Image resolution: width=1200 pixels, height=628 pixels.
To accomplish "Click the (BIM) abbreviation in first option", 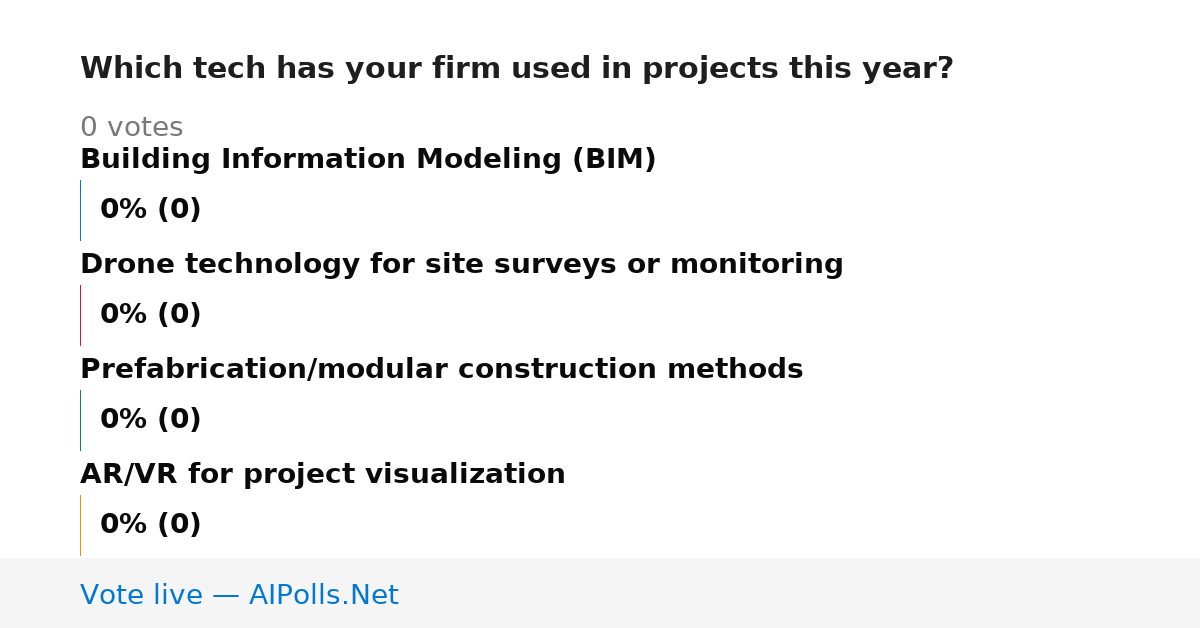I will click(x=614, y=160).
